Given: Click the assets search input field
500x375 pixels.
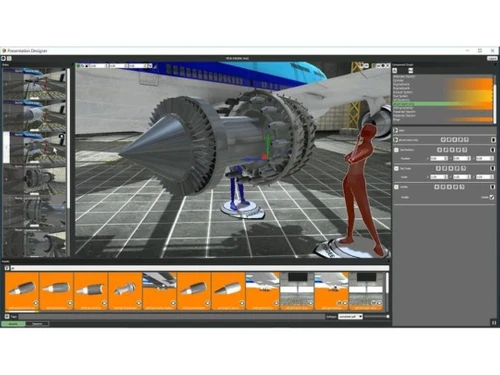Looking at the screenshot, I should tap(200, 268).
